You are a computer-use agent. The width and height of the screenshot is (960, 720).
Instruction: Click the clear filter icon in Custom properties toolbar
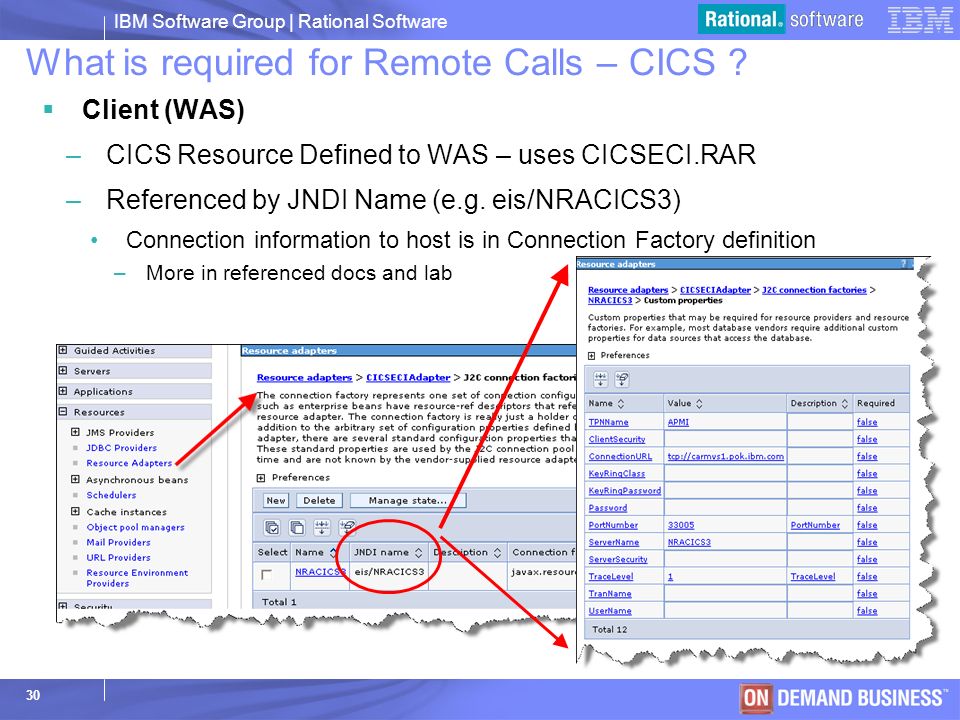[x=623, y=380]
